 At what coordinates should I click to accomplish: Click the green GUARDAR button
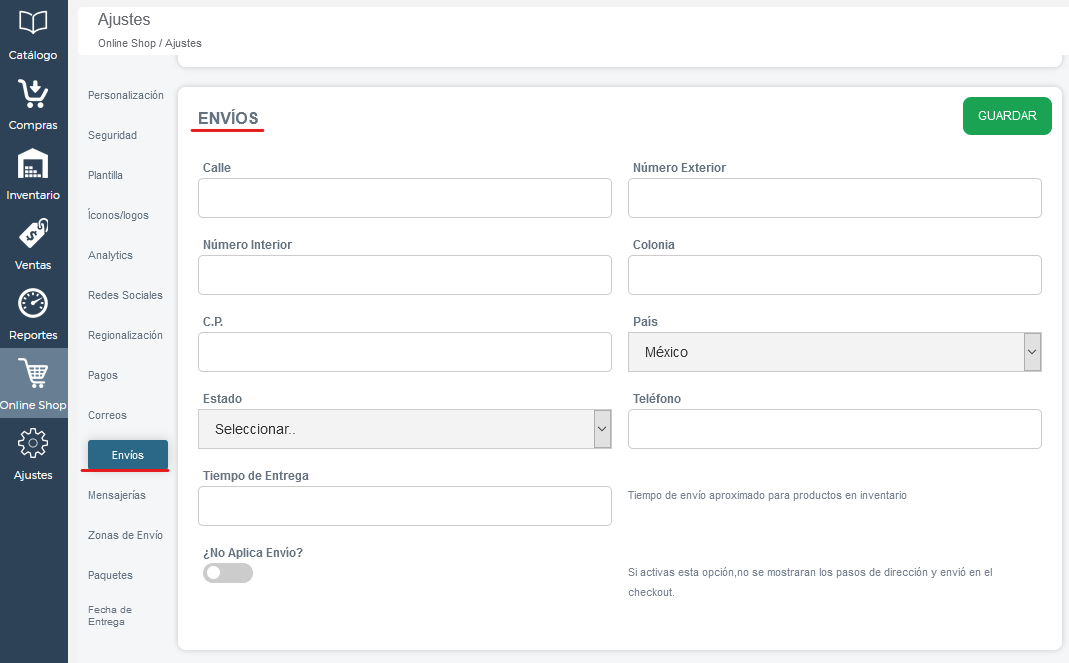pyautogui.click(x=1007, y=116)
